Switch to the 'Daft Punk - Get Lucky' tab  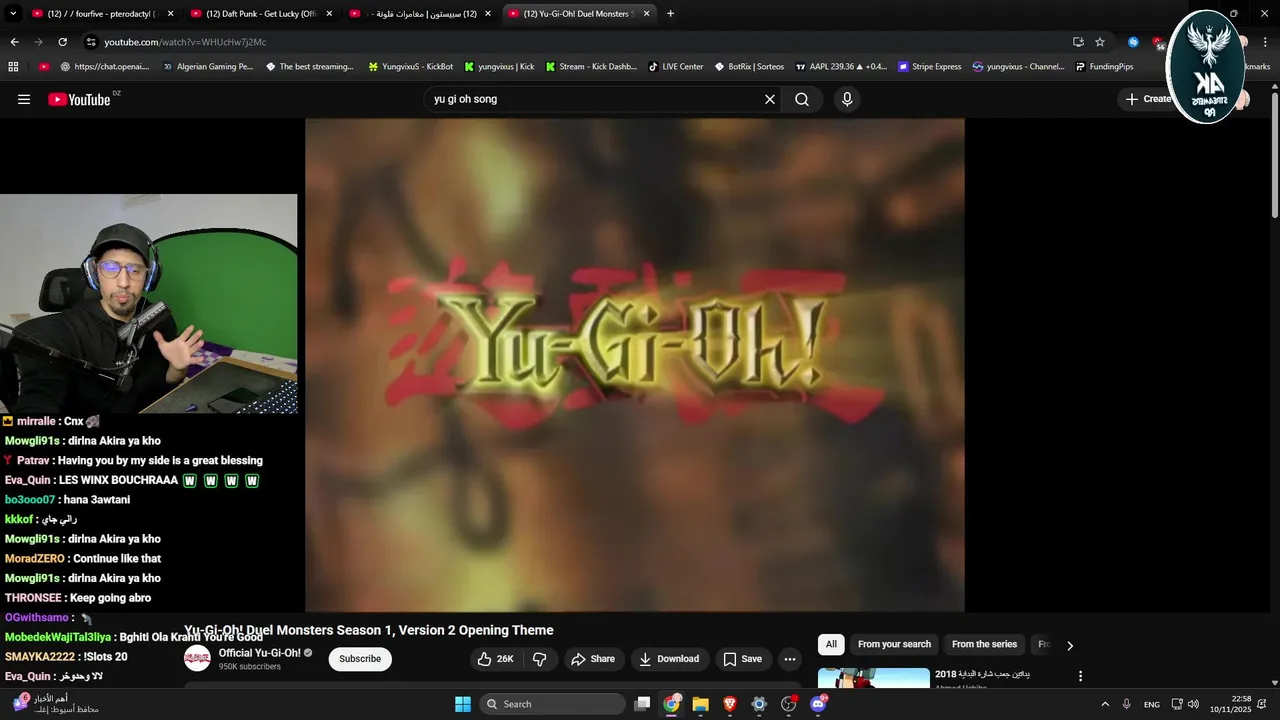[260, 14]
